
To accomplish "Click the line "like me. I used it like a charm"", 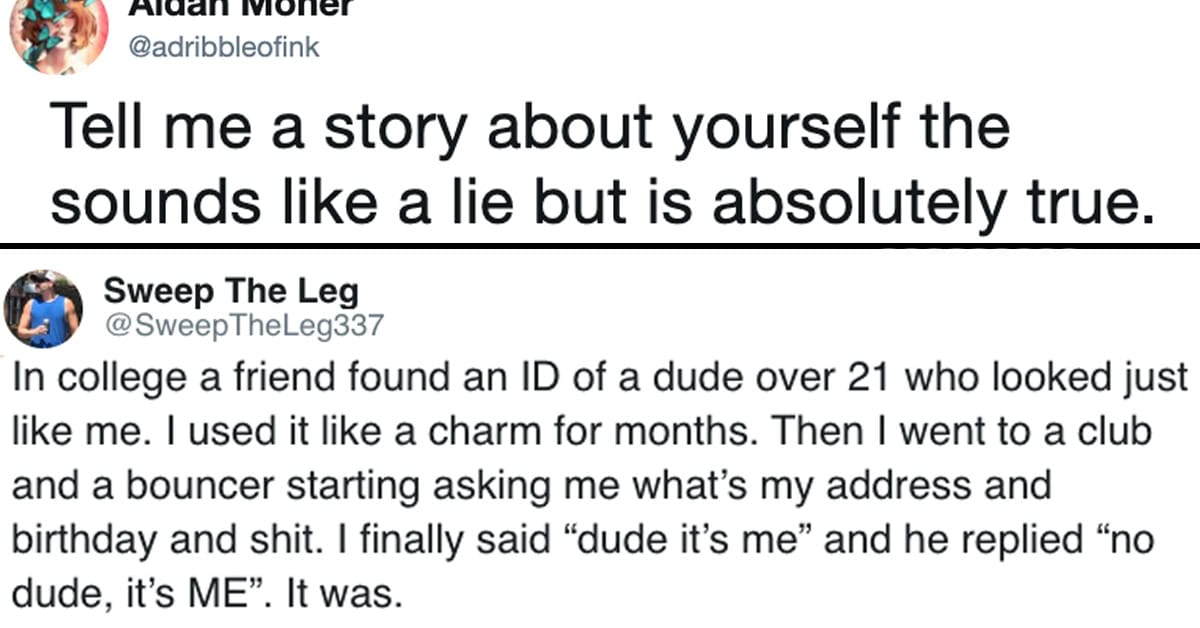I will tap(583, 432).
